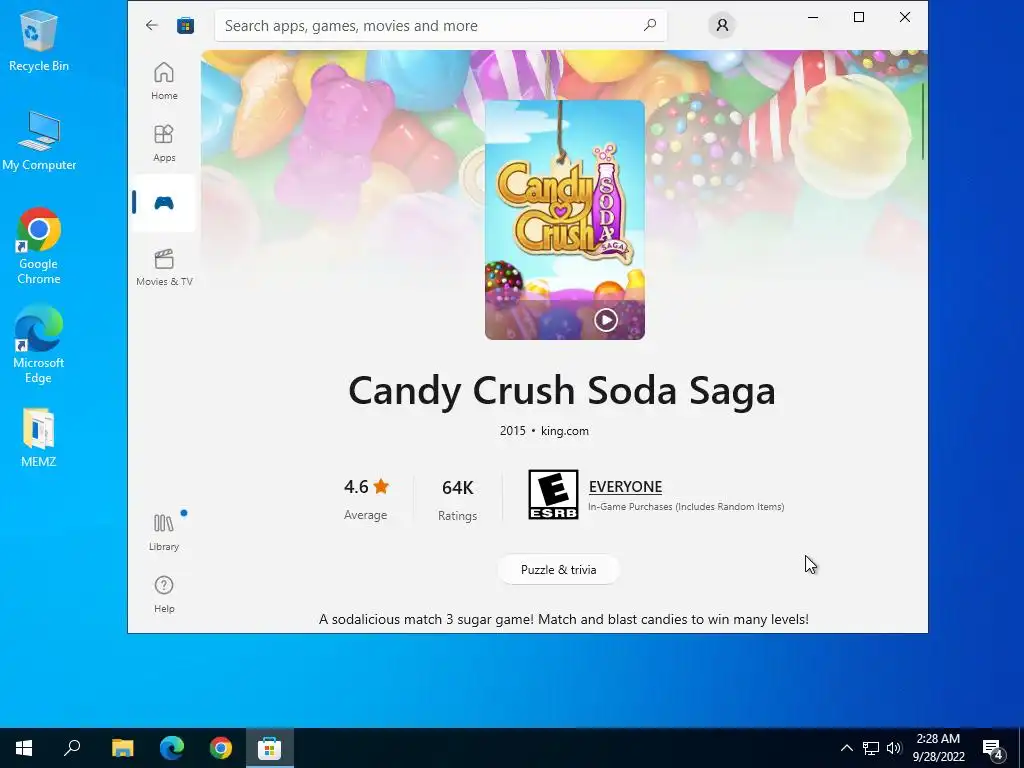Select Microsoft Edge desktop shortcut
This screenshot has width=1024, height=768.
point(39,344)
